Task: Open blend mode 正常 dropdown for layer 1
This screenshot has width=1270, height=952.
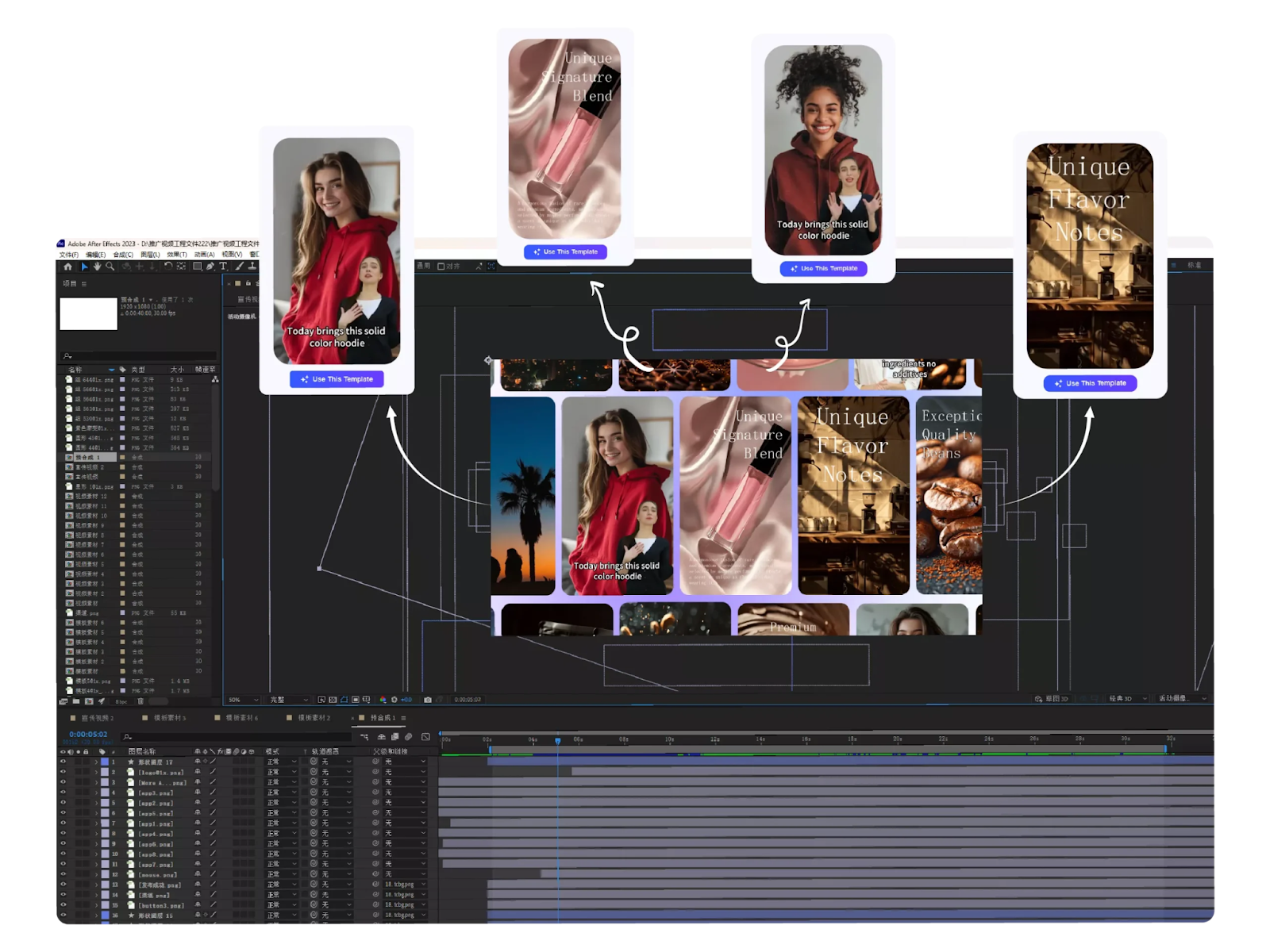Action: (x=282, y=762)
